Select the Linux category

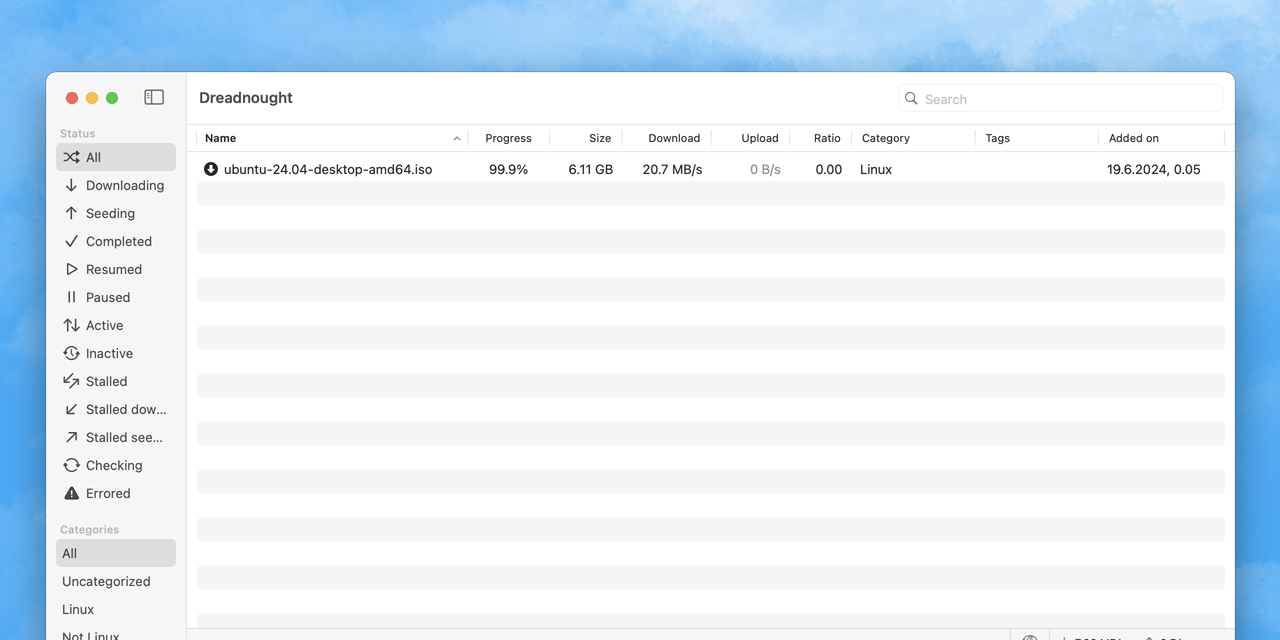(77, 609)
